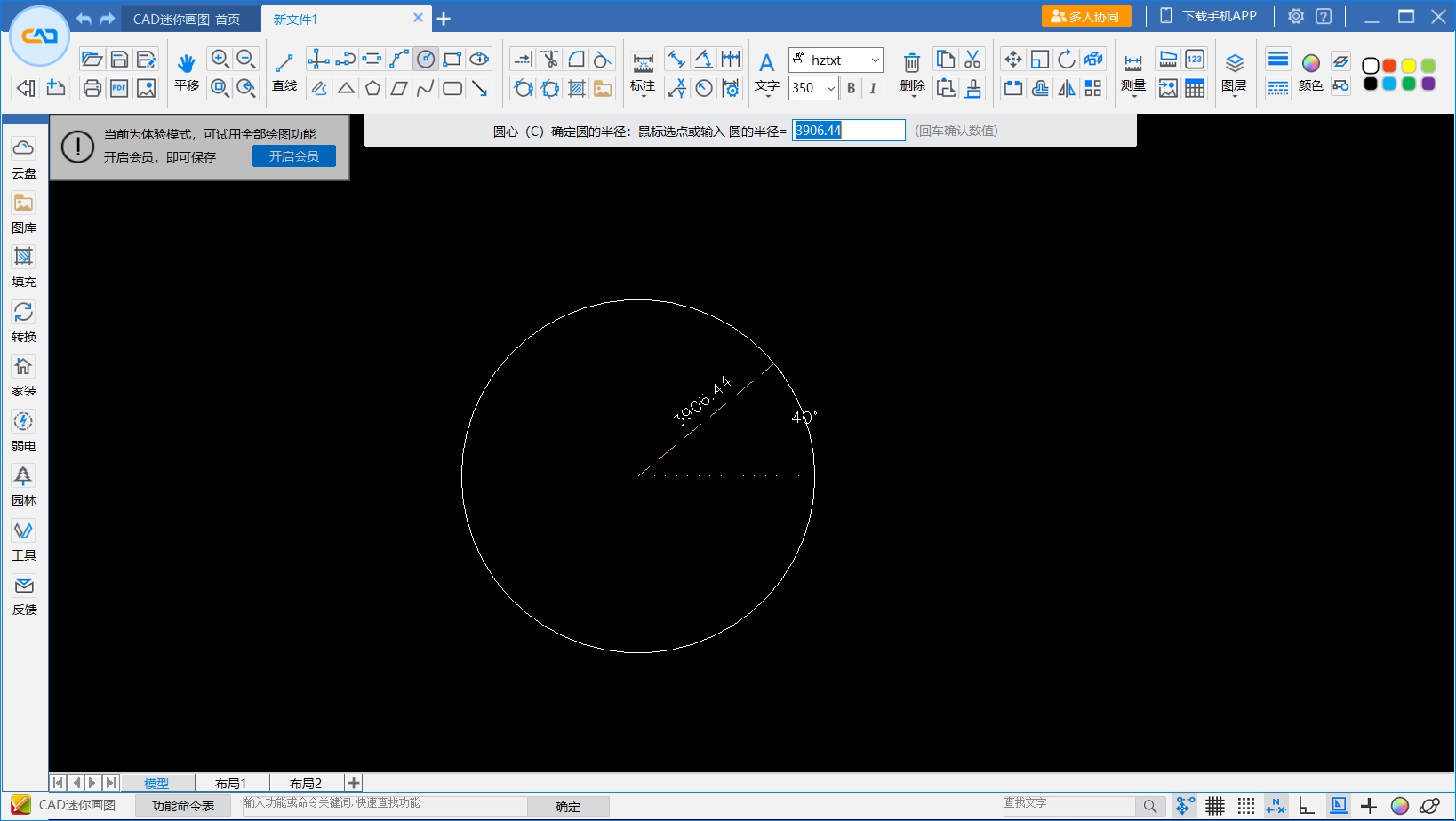Click the mirror tool icon
Viewport: 1456px width, 821px height.
coord(1067,88)
